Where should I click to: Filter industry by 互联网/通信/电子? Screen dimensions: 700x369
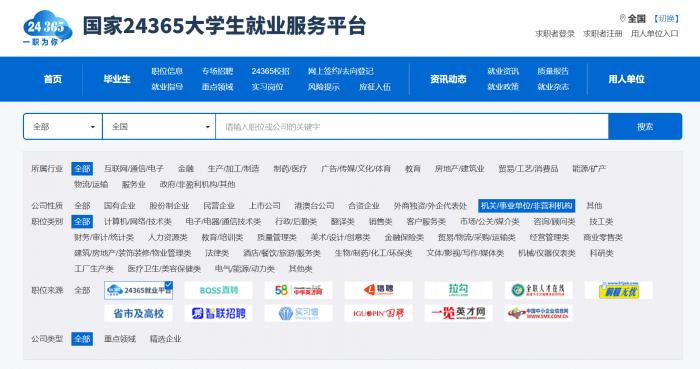[133, 169]
